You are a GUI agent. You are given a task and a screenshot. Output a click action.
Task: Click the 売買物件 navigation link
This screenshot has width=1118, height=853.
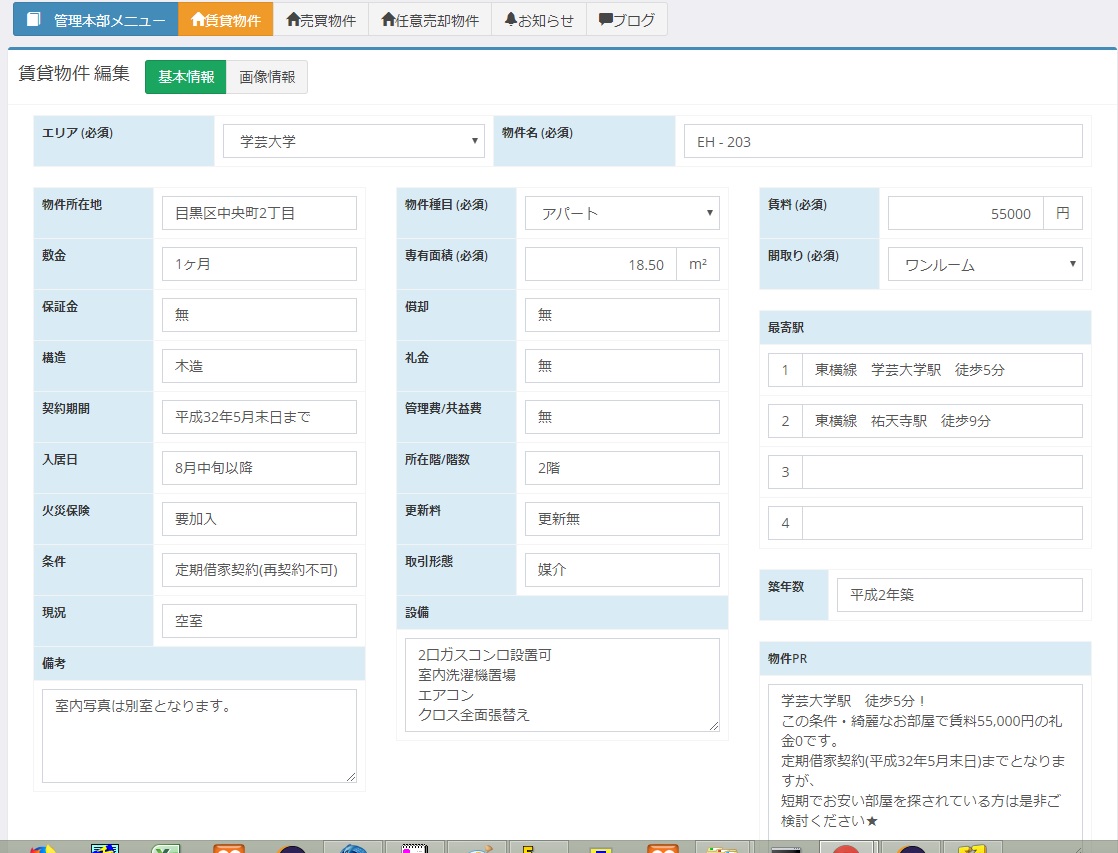pos(322,19)
